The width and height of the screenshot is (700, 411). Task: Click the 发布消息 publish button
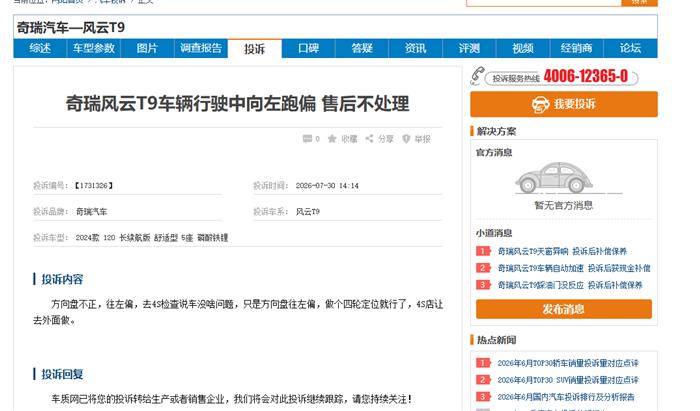coord(564,309)
